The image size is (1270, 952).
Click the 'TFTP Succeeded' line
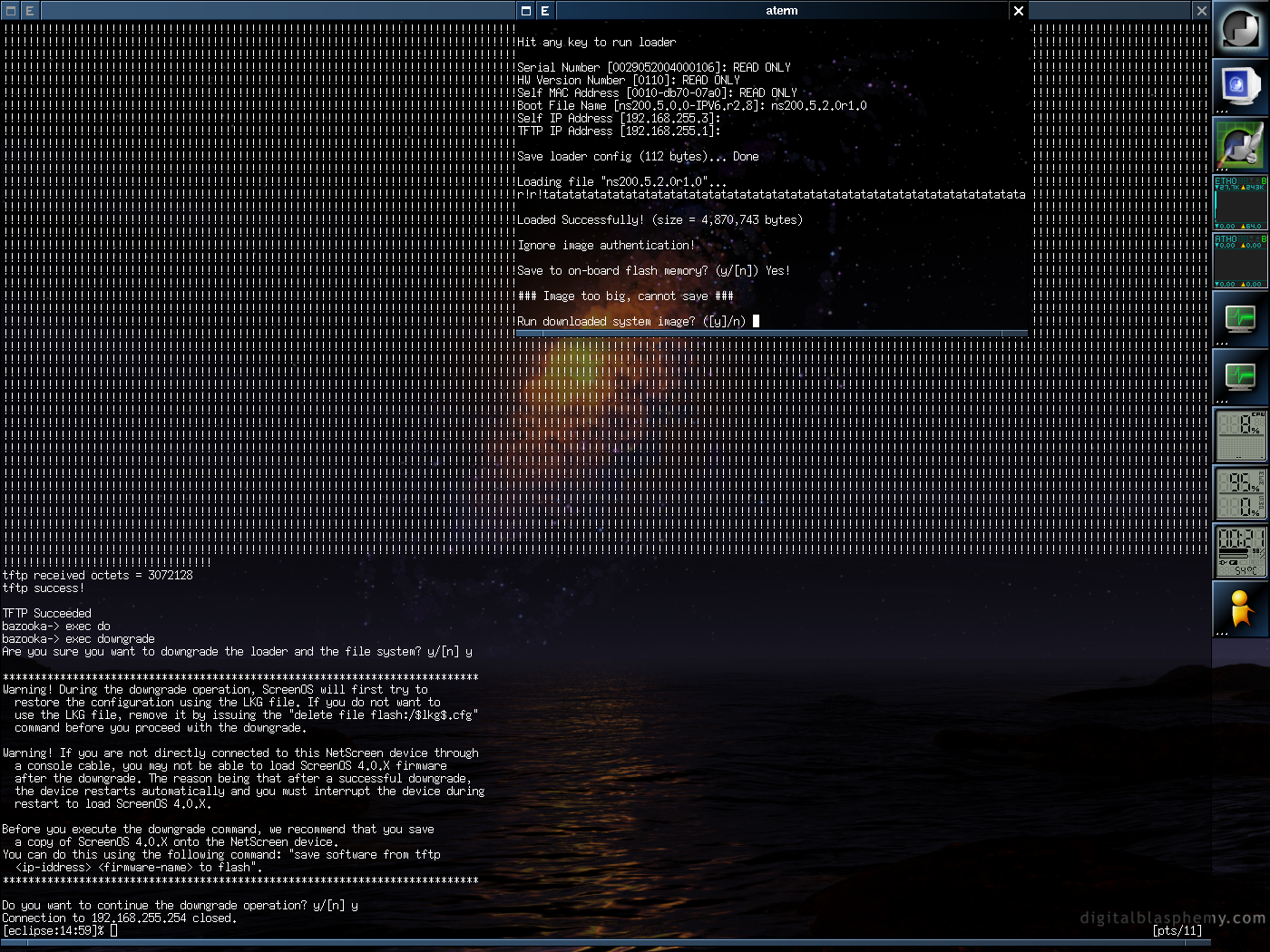point(46,614)
